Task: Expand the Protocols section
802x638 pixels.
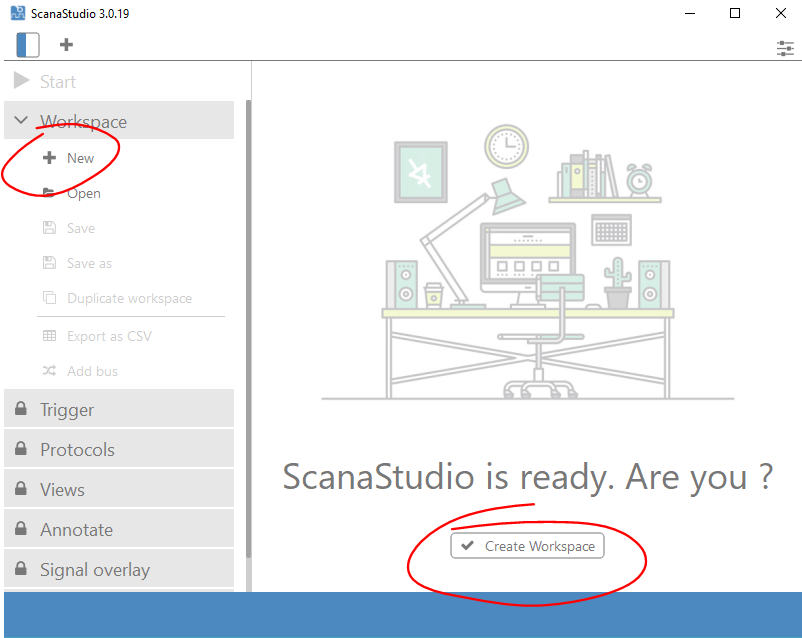Action: pos(22,449)
